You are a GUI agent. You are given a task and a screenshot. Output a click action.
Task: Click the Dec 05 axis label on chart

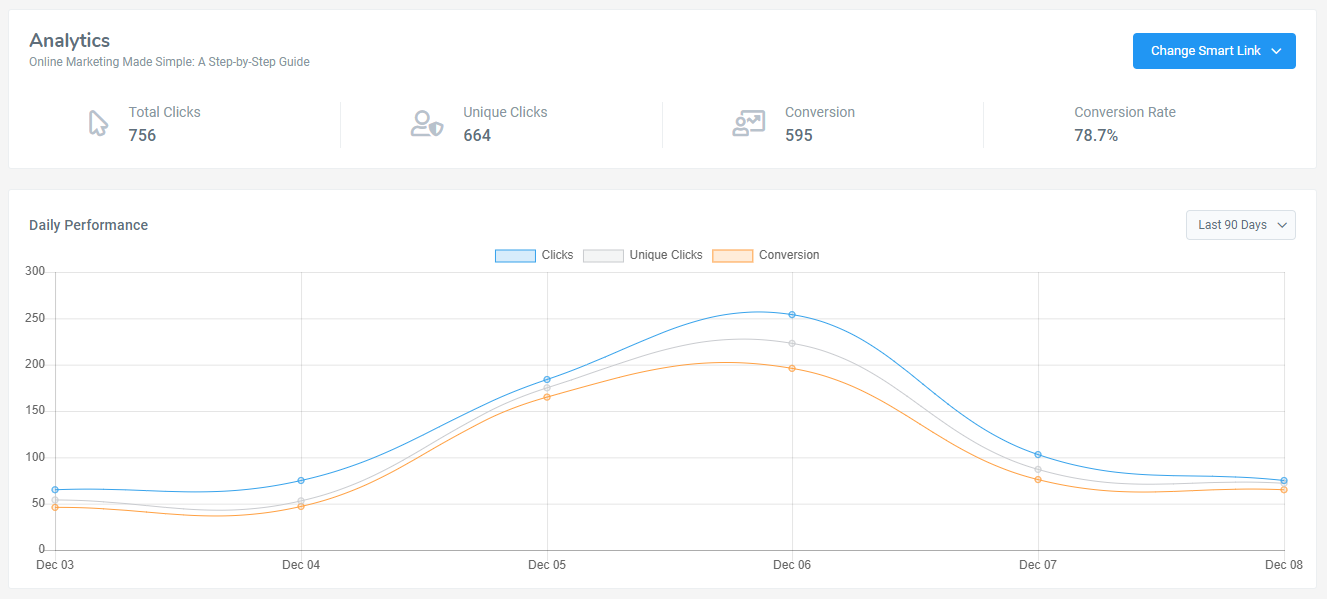[x=546, y=565]
